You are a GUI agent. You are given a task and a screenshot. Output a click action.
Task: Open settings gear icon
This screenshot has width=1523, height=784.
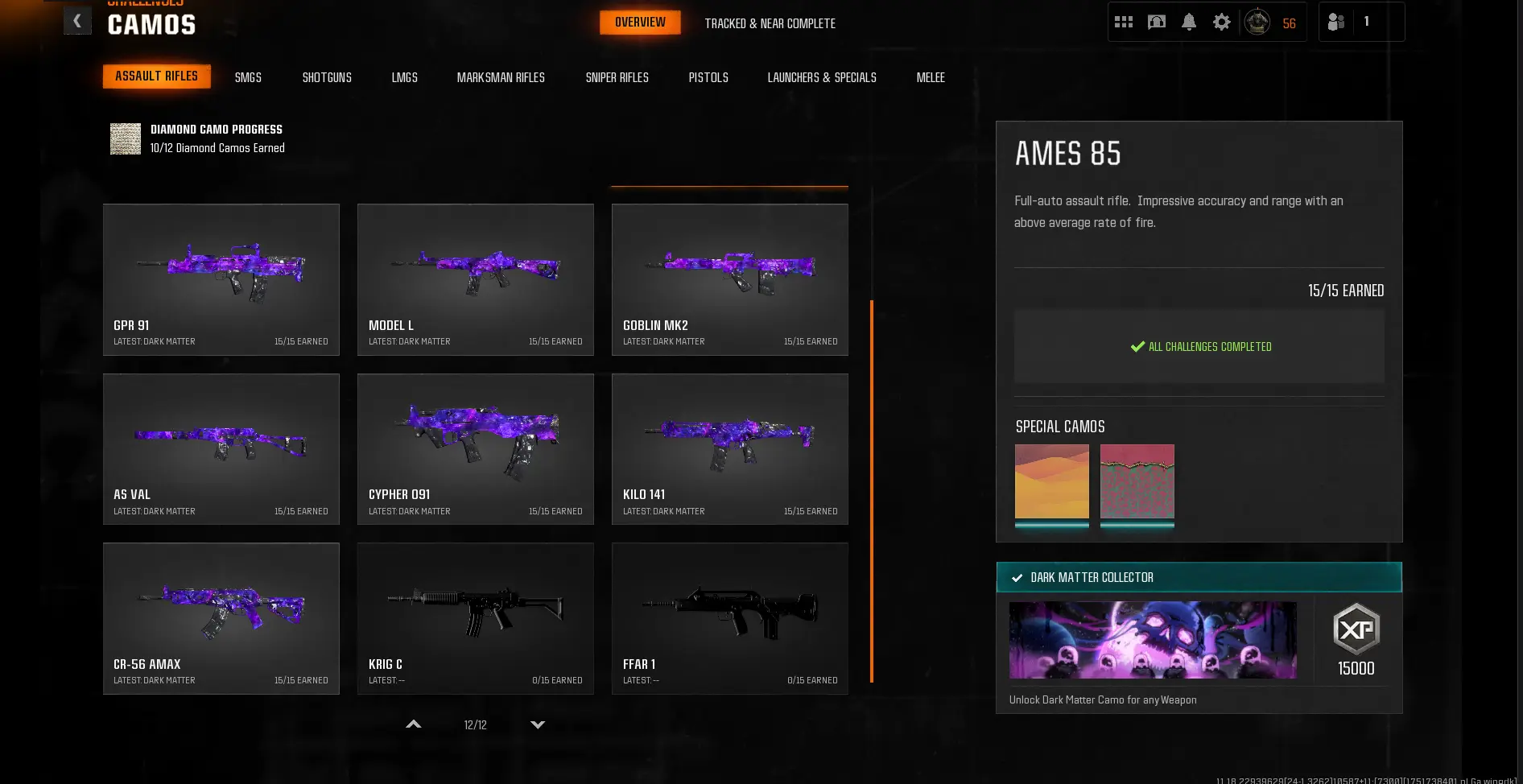pos(1222,23)
